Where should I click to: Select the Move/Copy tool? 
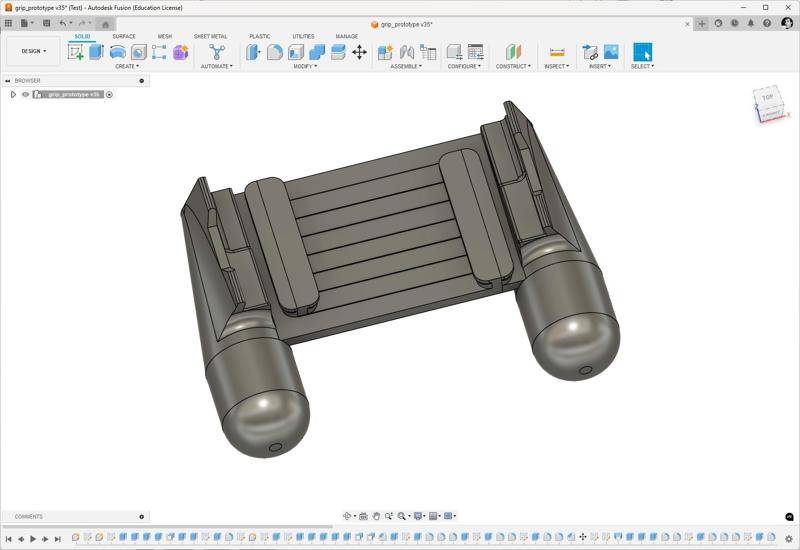click(x=359, y=52)
